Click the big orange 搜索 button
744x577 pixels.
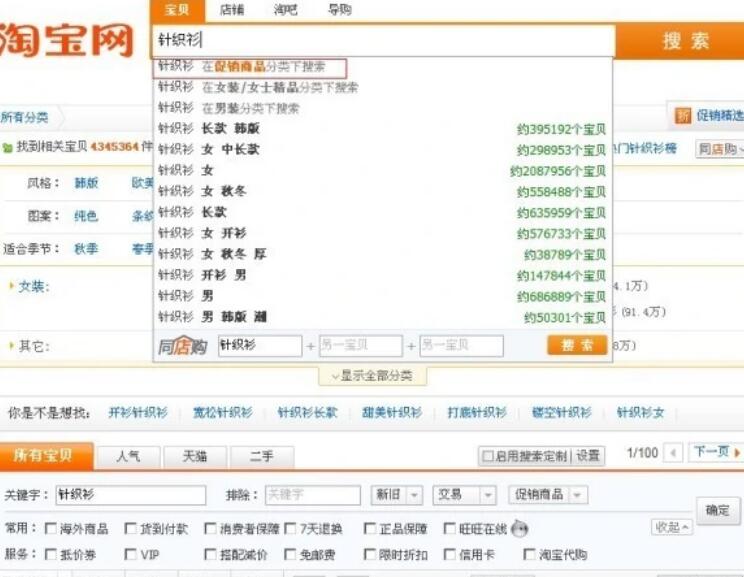(x=680, y=41)
